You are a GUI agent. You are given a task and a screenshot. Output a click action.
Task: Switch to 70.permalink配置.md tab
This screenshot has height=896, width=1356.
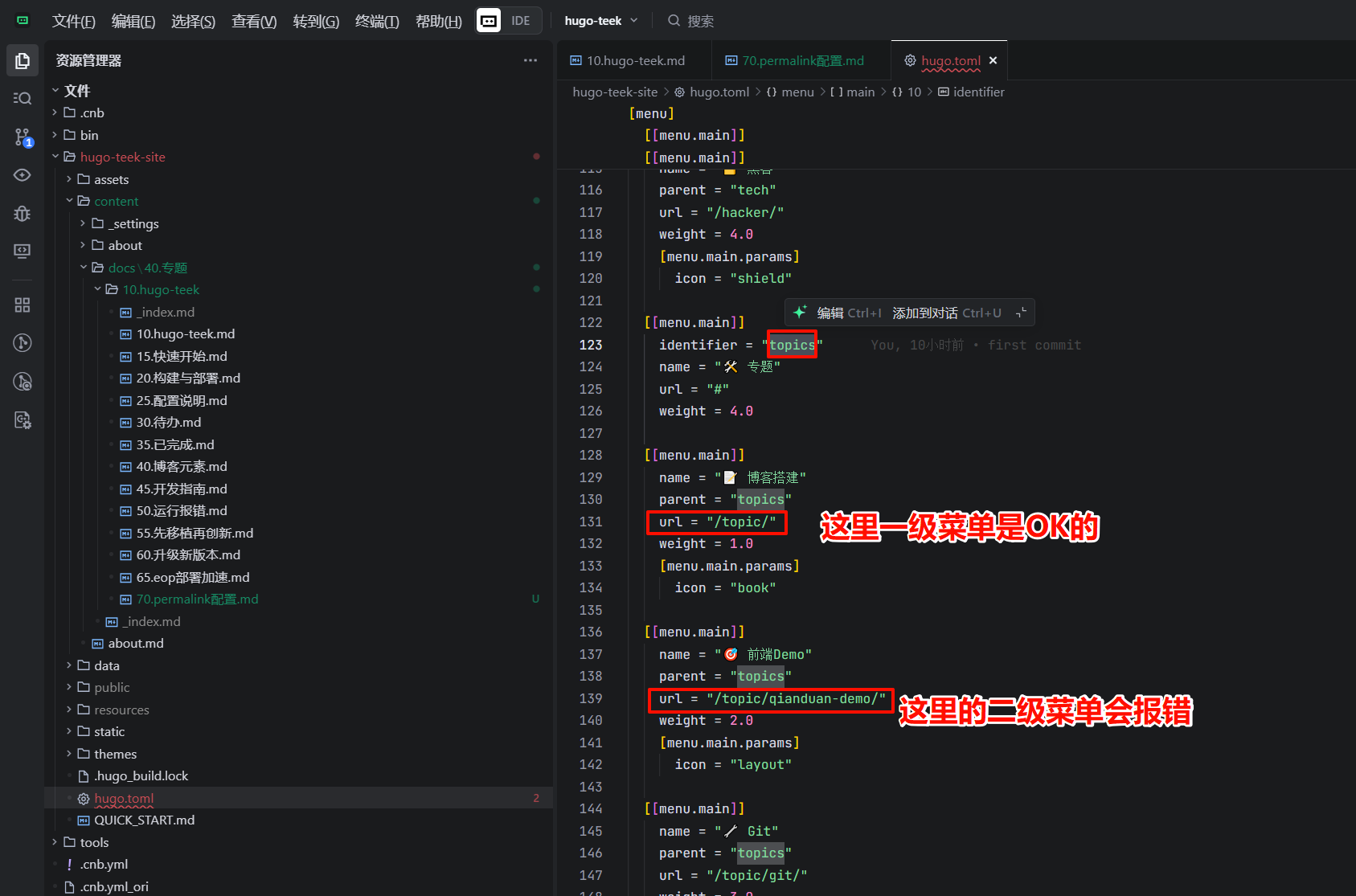tap(802, 60)
